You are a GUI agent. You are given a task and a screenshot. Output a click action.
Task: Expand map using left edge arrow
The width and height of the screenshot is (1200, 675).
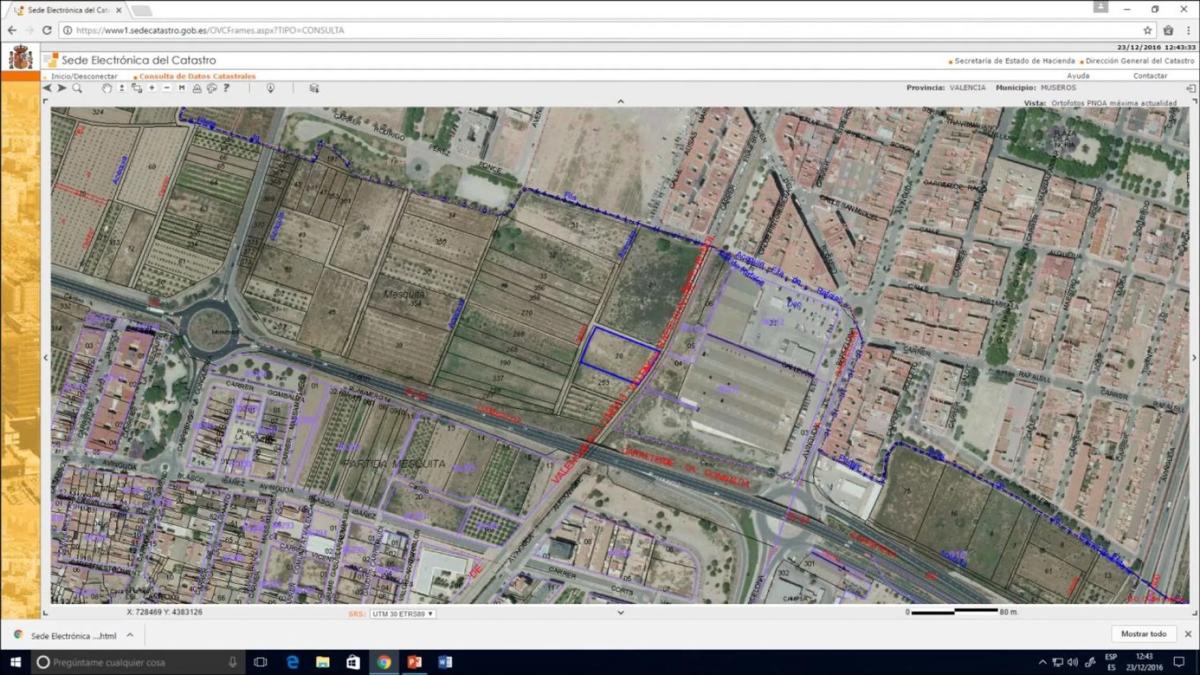pyautogui.click(x=45, y=357)
